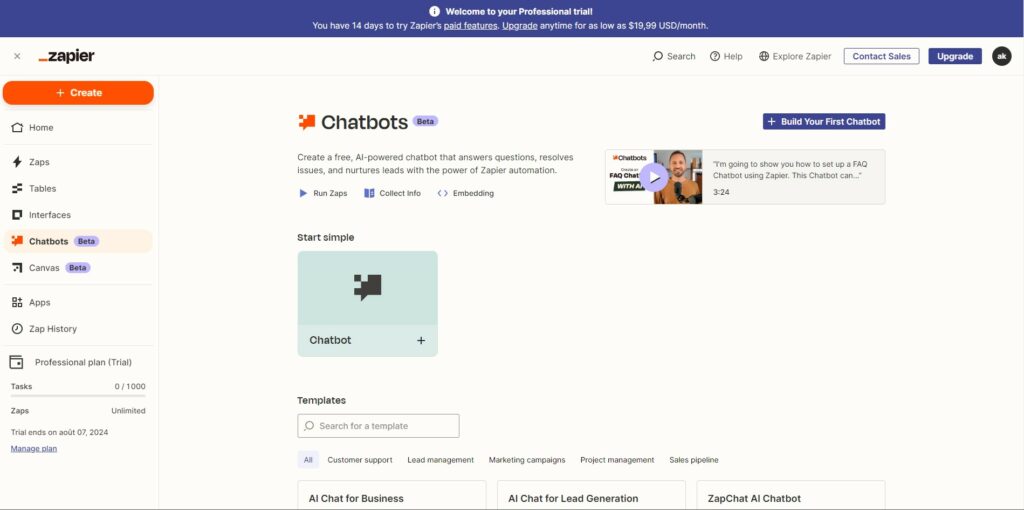Click the Search for a template field
Image resolution: width=1024 pixels, height=510 pixels.
click(x=378, y=426)
